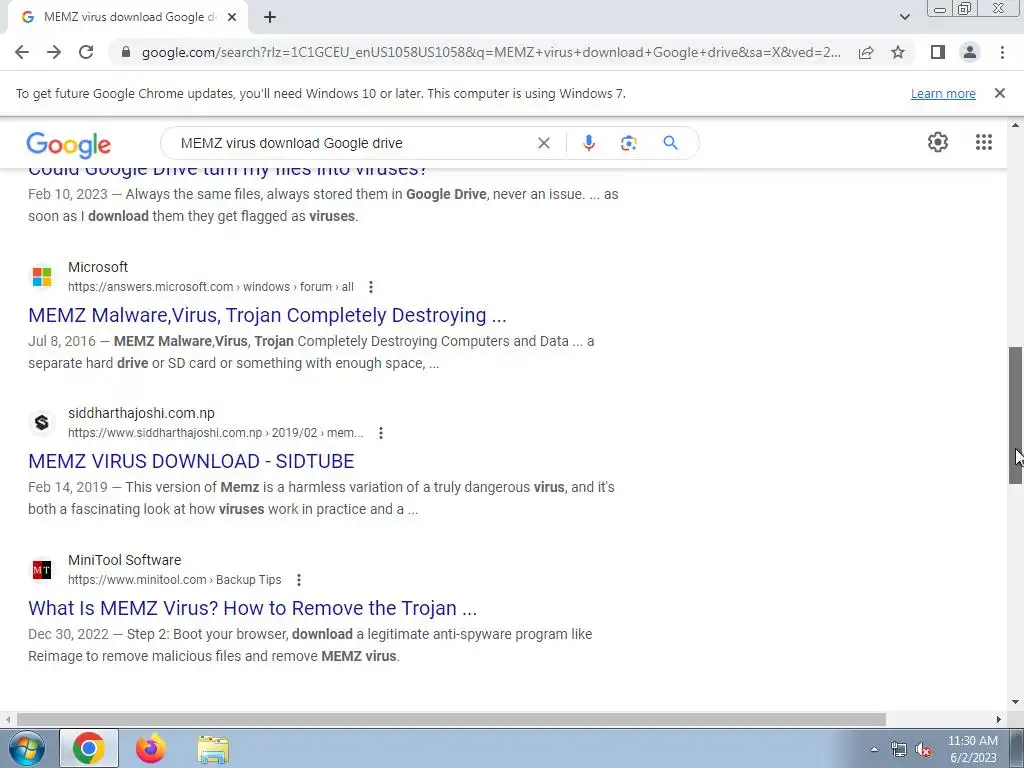Image resolution: width=1024 pixels, height=768 pixels.
Task: Click the vertical scrollbar up arrow
Action: pyautogui.click(x=1015, y=125)
